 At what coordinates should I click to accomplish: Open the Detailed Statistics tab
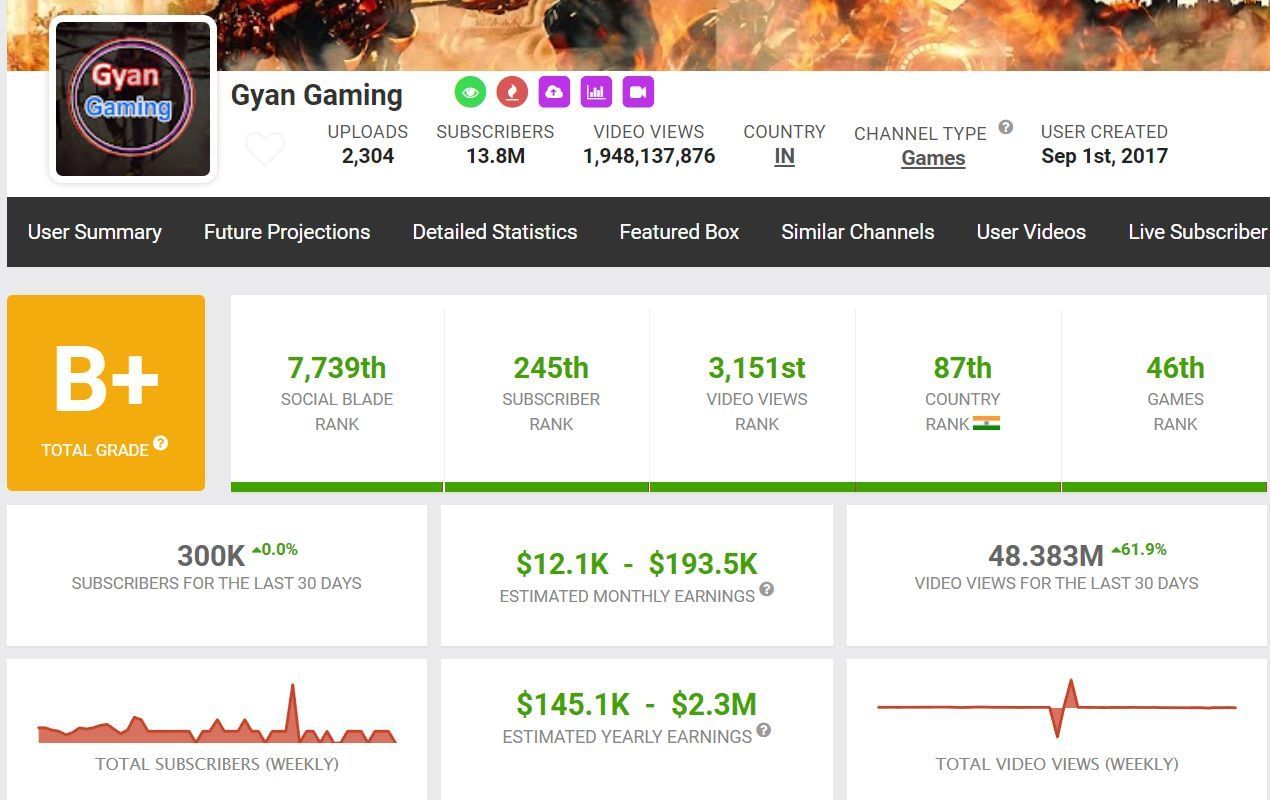coord(495,232)
